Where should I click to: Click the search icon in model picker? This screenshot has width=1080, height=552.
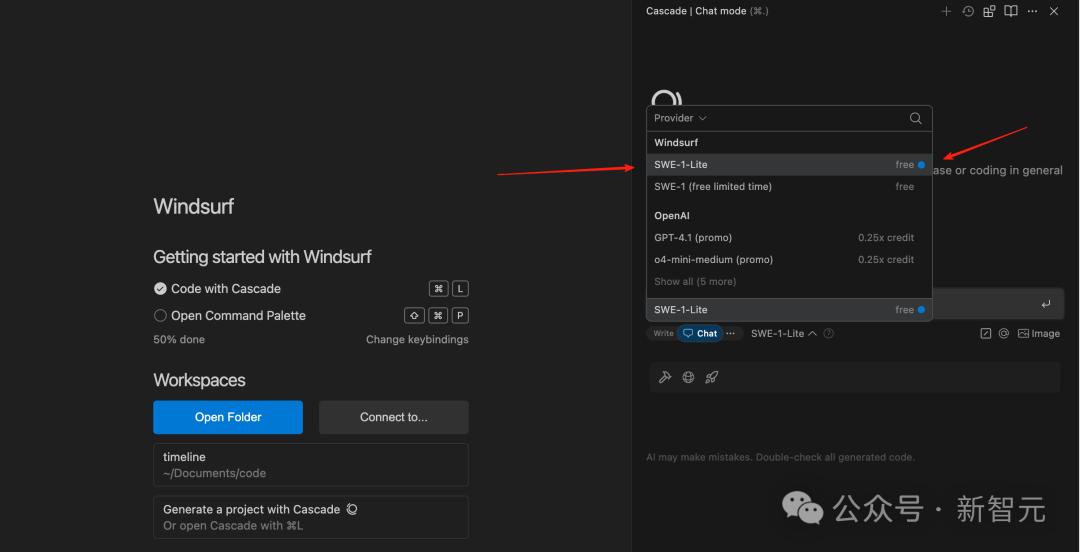tap(915, 118)
